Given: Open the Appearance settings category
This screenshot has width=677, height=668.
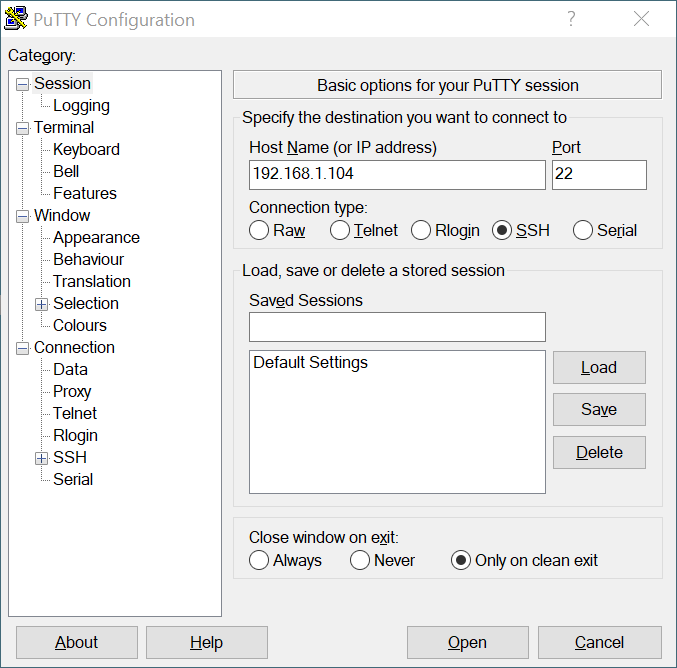Looking at the screenshot, I should [96, 237].
